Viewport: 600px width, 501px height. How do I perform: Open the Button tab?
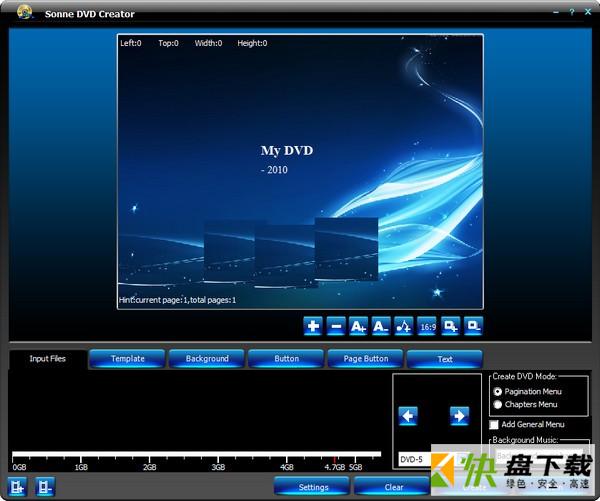click(286, 359)
